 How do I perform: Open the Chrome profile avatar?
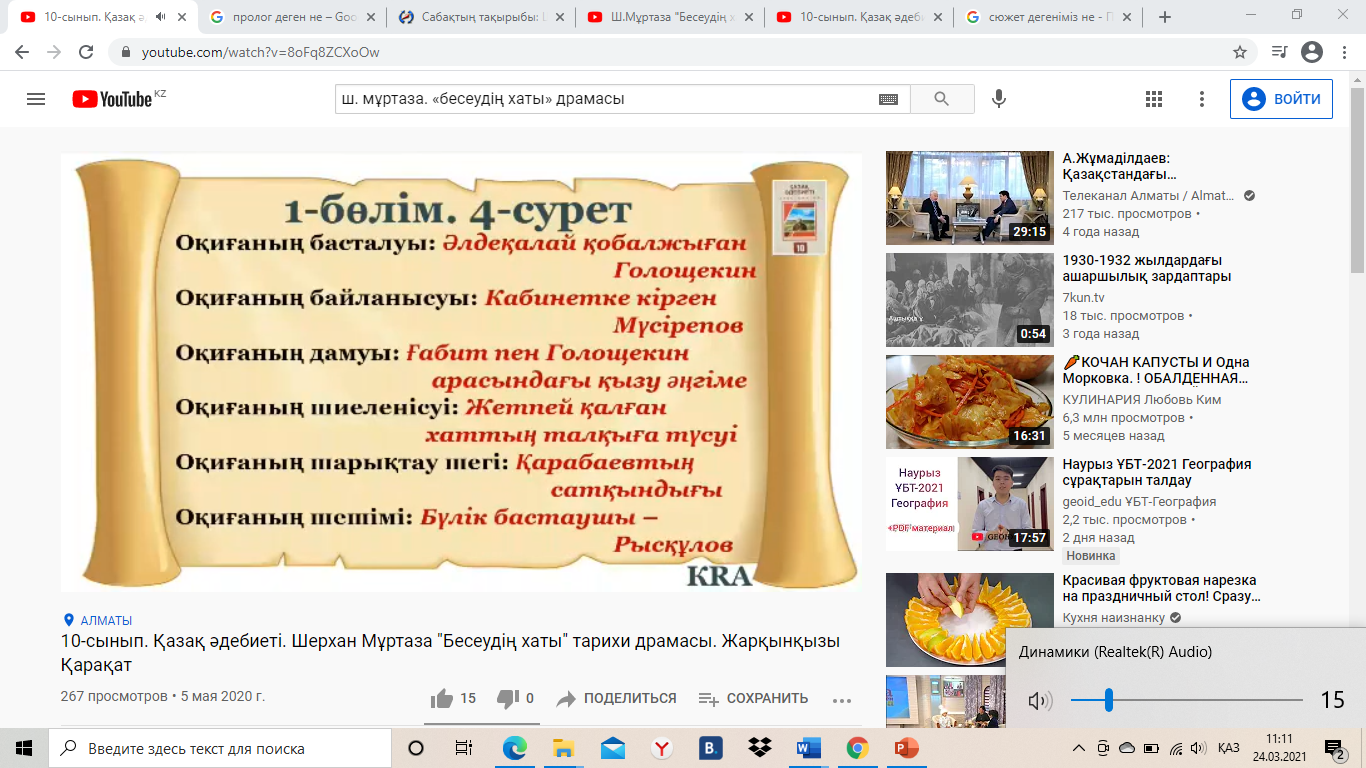(x=1312, y=52)
